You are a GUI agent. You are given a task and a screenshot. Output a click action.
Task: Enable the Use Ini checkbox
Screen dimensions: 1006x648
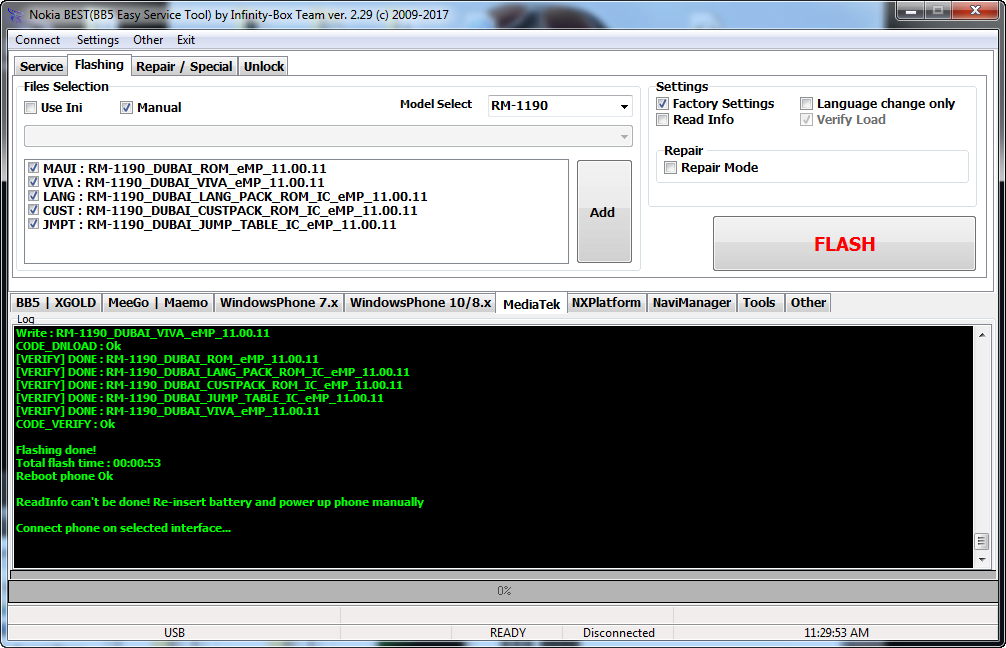30,108
